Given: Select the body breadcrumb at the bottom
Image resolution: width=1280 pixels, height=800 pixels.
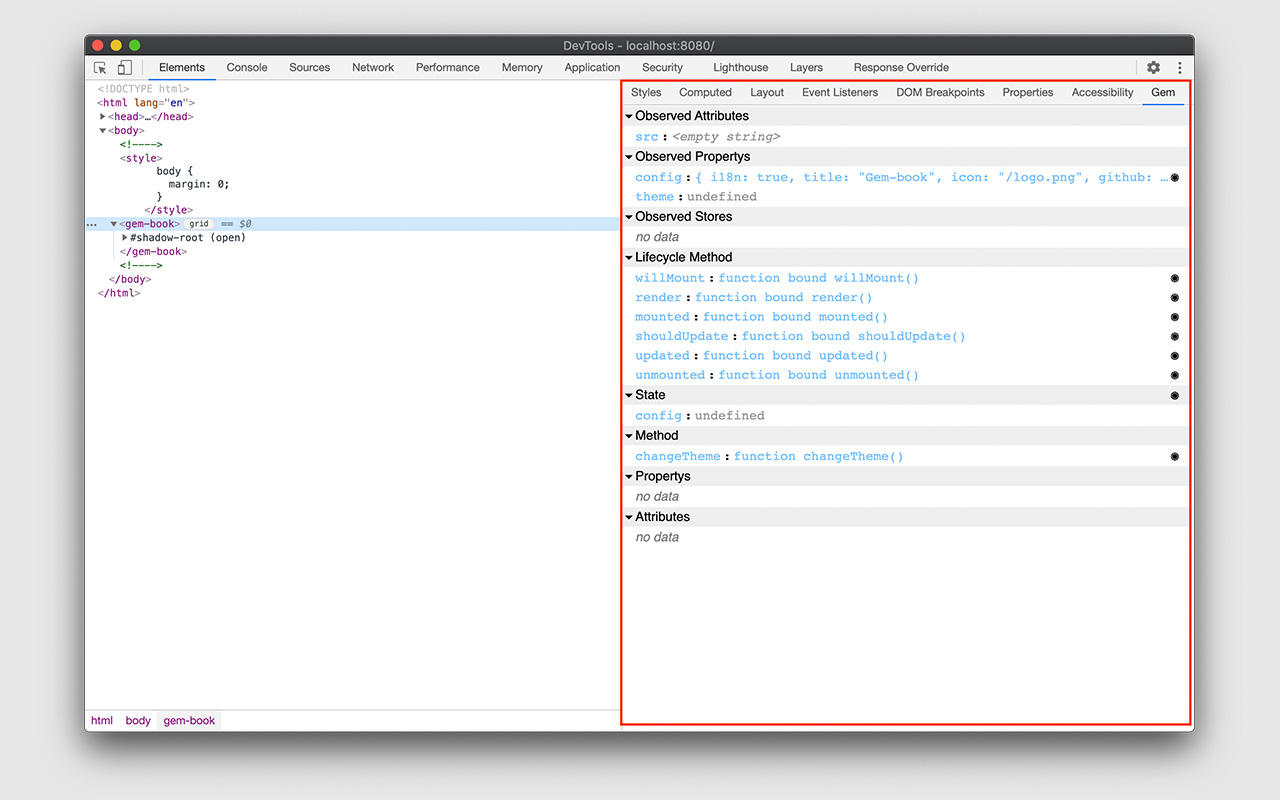Looking at the screenshot, I should 138,720.
